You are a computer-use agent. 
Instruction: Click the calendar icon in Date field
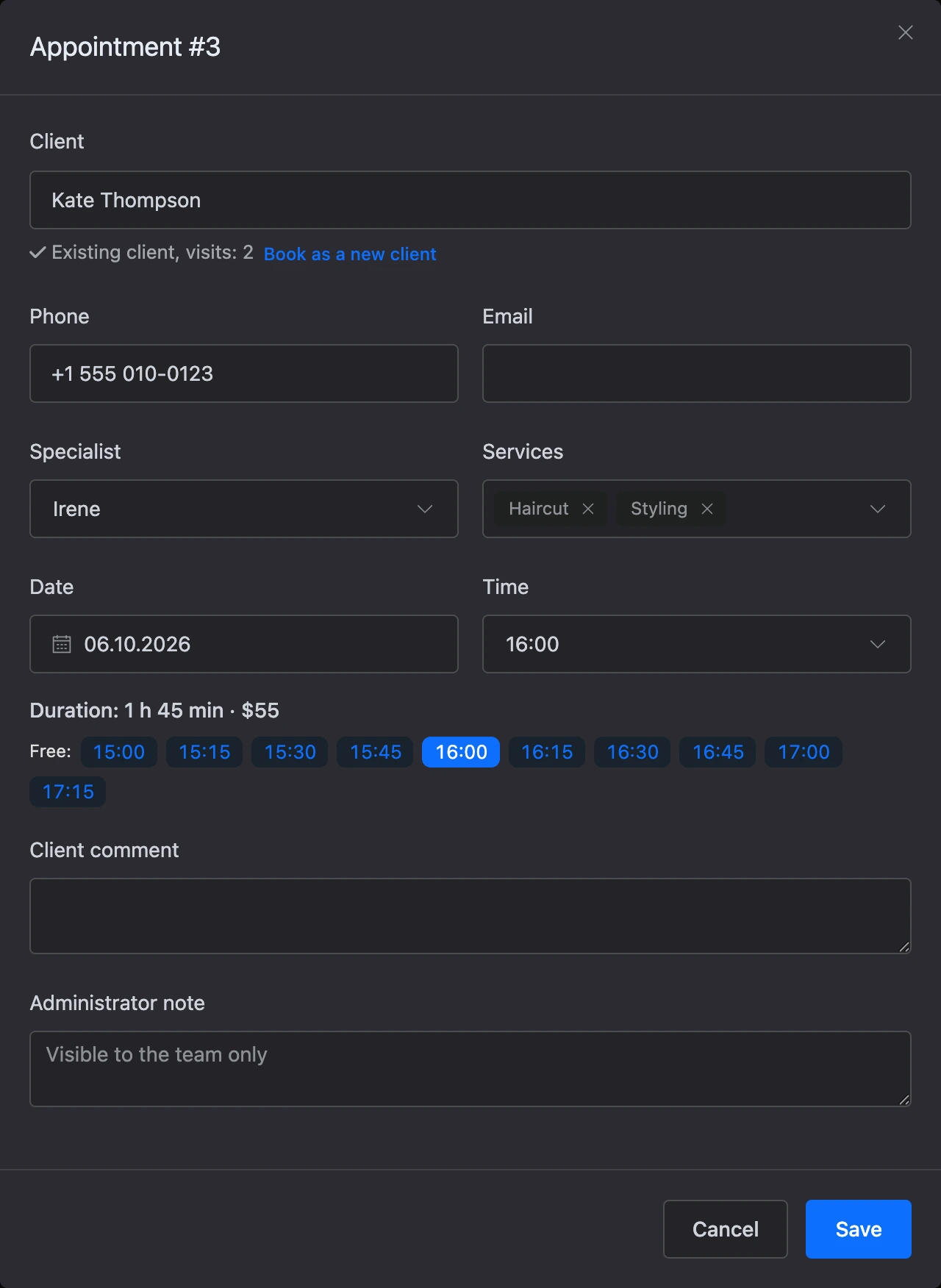tap(62, 644)
